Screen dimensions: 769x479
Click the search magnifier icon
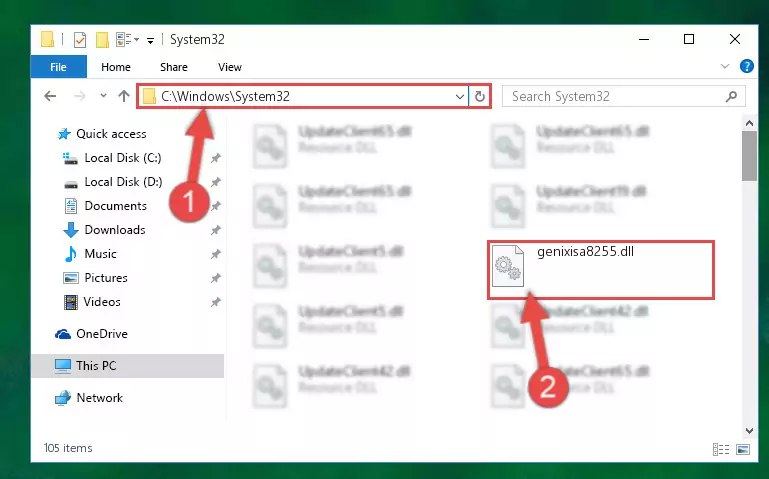coord(731,97)
